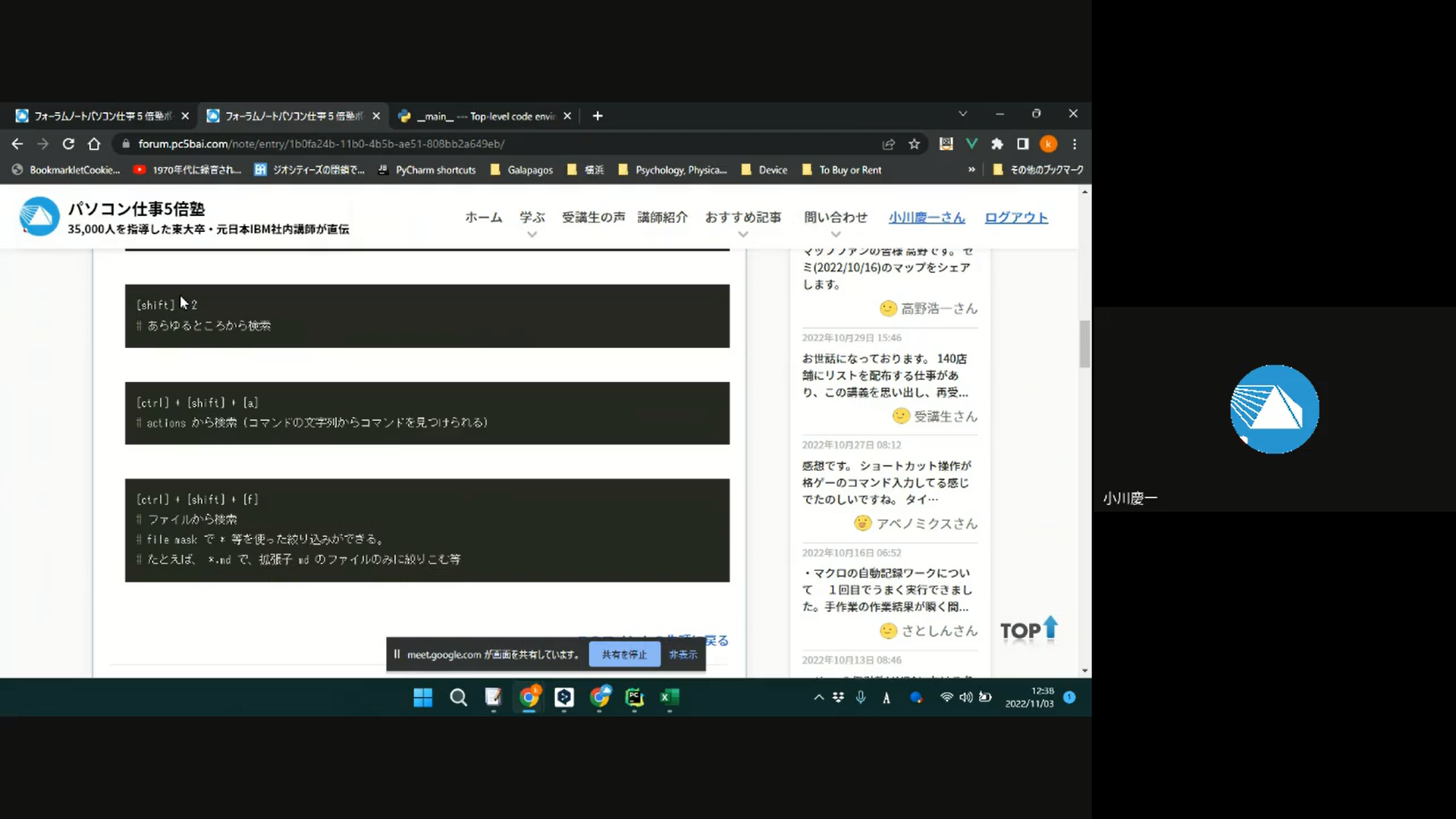This screenshot has height=819, width=1456.
Task: Click the home icon in browser toolbar
Action: 94,144
